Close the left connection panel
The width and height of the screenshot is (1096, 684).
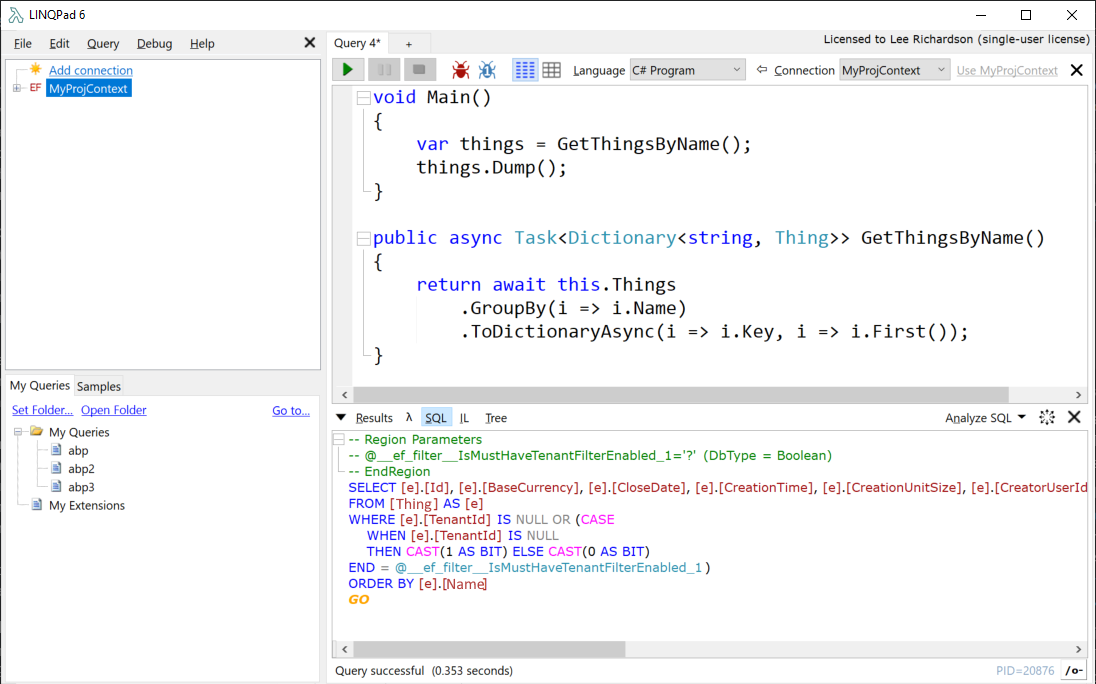point(310,43)
